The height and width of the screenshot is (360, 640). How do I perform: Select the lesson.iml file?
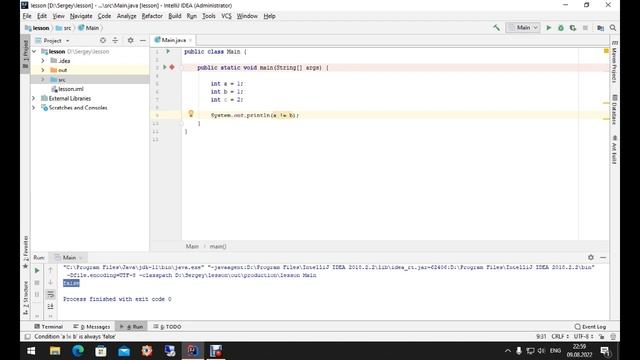click(67, 89)
